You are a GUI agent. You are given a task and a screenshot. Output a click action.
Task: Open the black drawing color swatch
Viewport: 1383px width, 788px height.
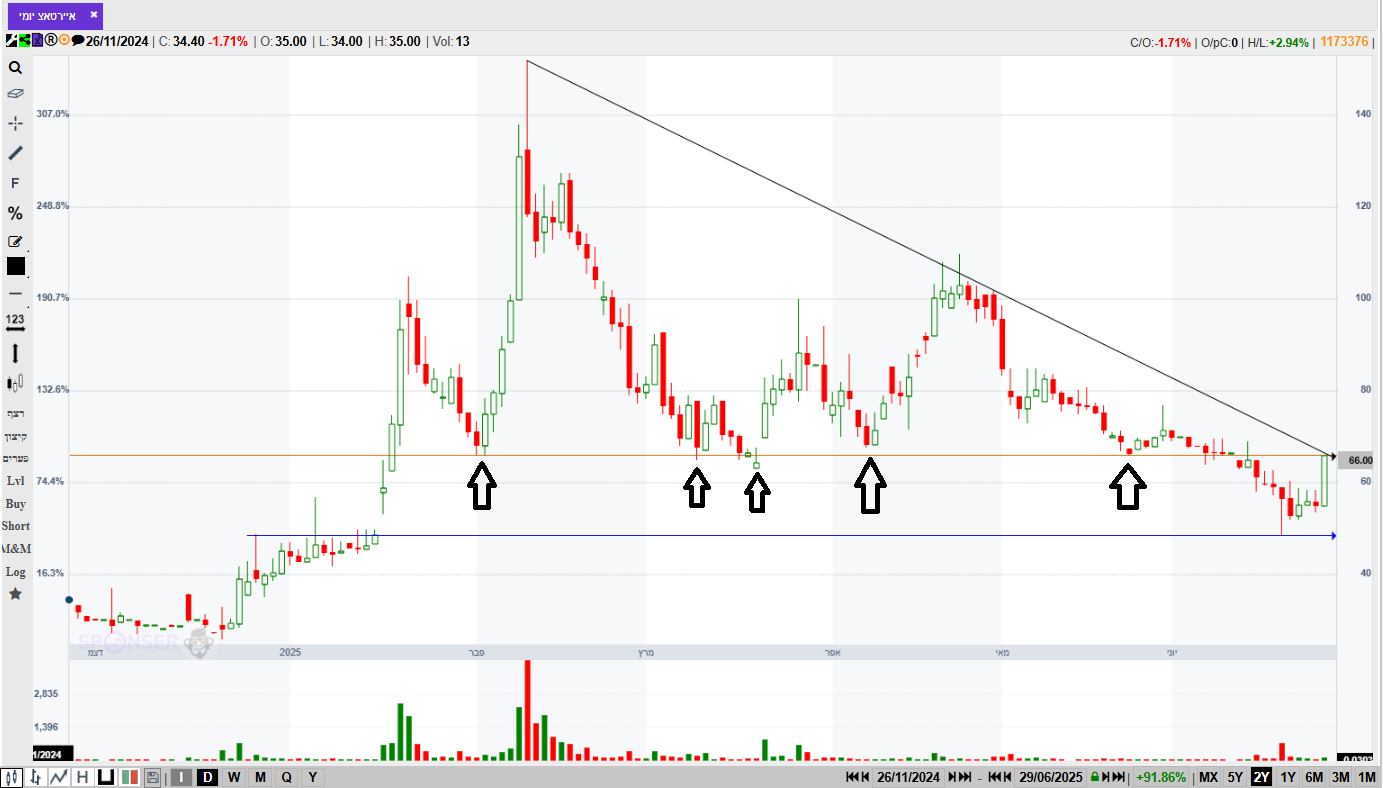click(x=15, y=266)
